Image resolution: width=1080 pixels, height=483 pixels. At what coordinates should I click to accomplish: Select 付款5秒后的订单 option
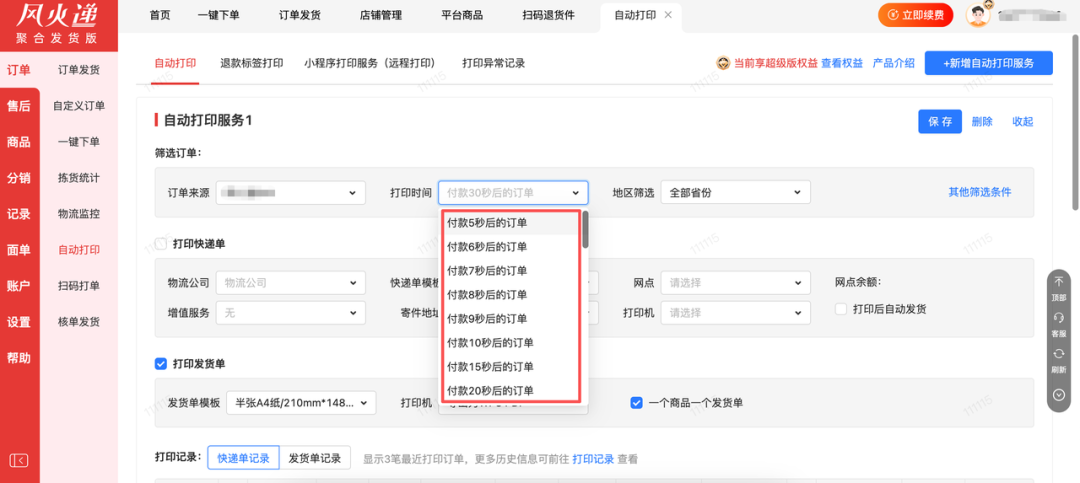510,223
